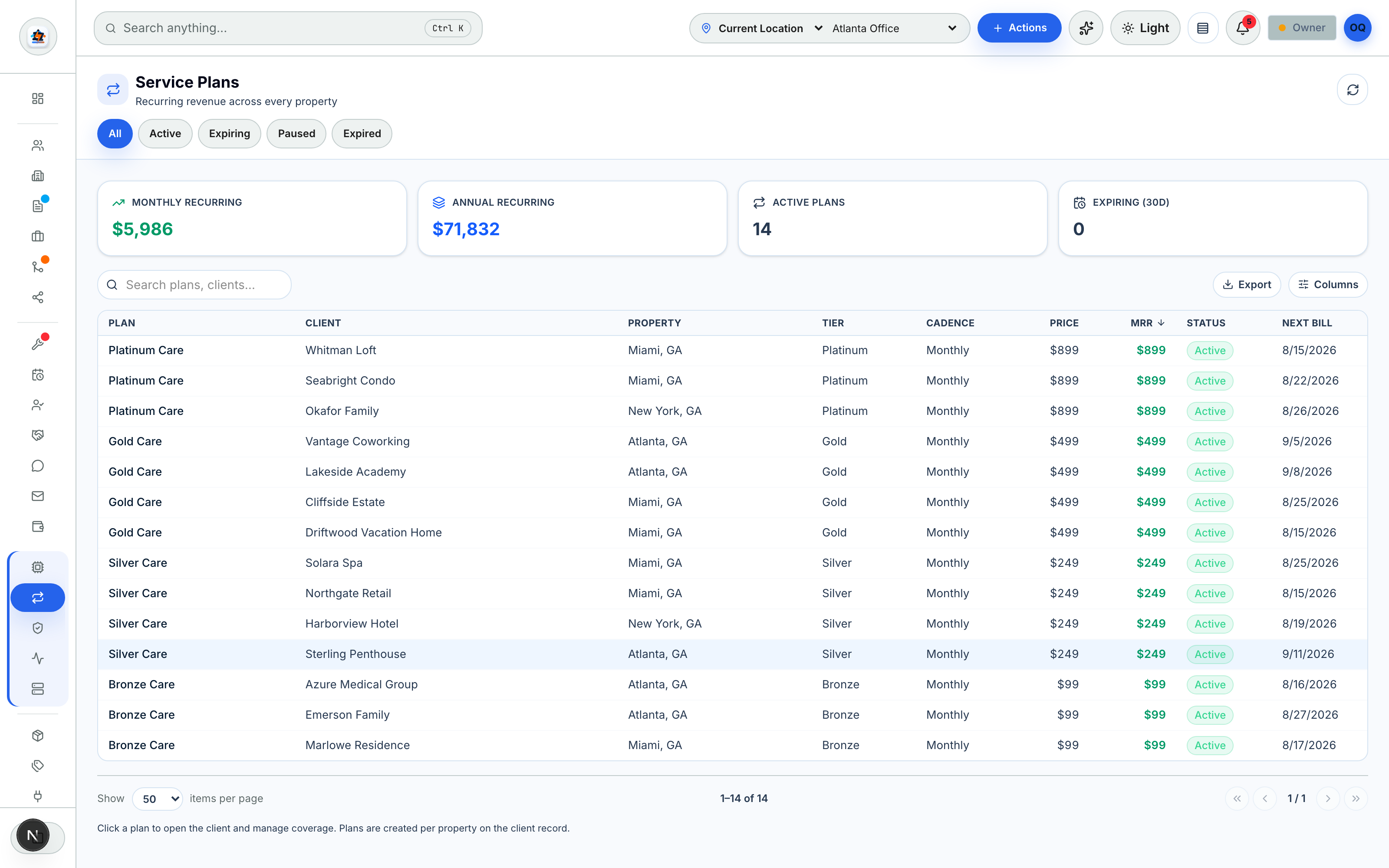Image resolution: width=1389 pixels, height=868 pixels.
Task: Go to next page arrow
Action: (1328, 799)
